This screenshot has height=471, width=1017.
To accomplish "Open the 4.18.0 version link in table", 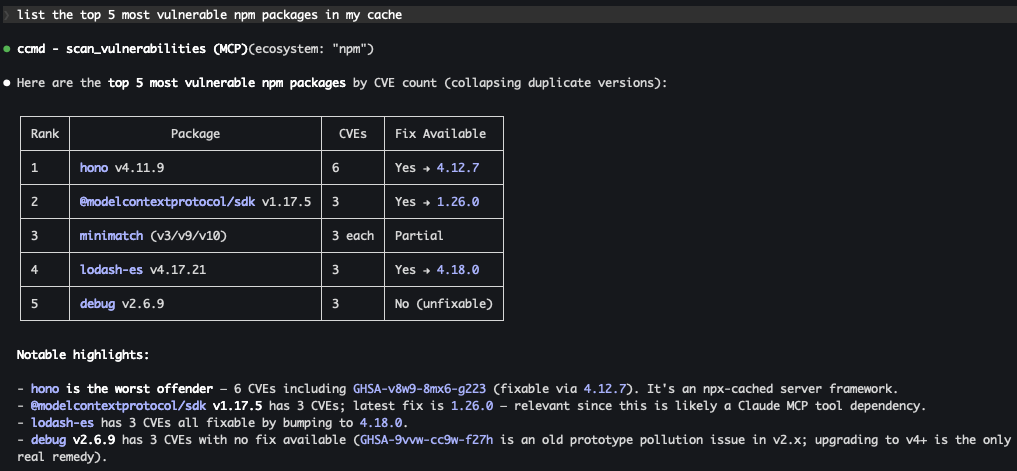I will coord(458,269).
